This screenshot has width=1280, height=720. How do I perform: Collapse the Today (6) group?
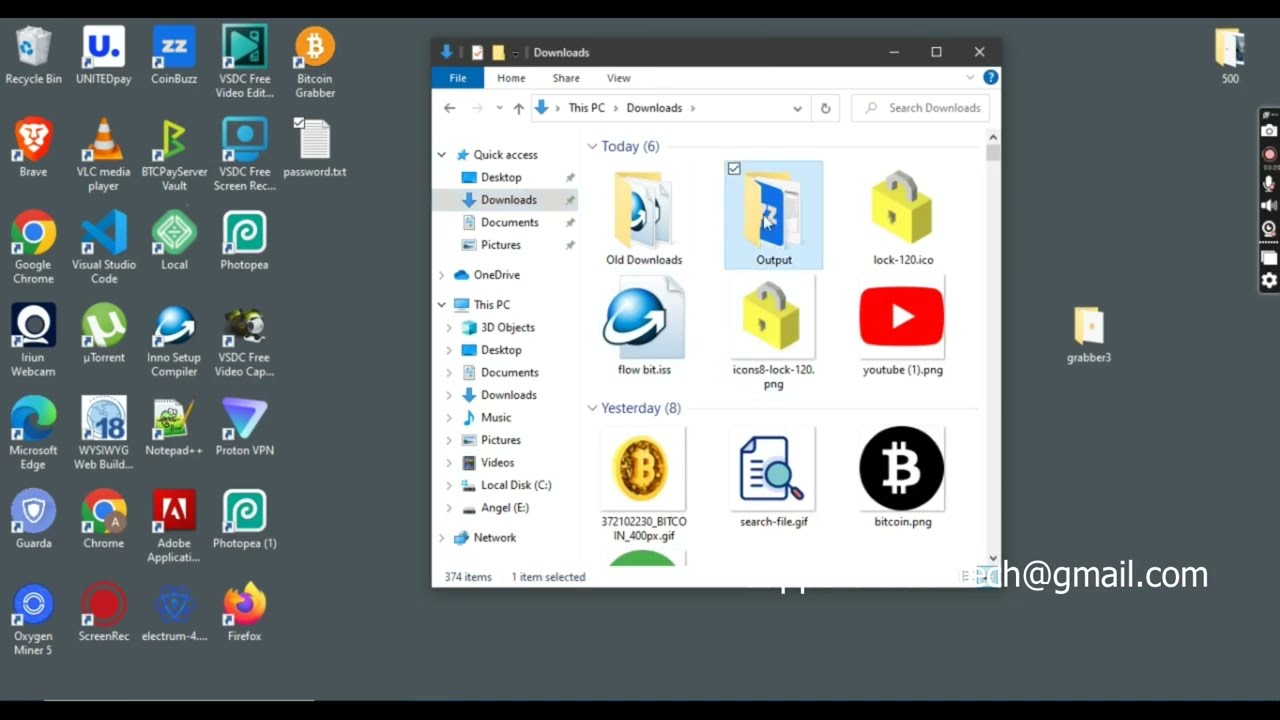point(593,146)
